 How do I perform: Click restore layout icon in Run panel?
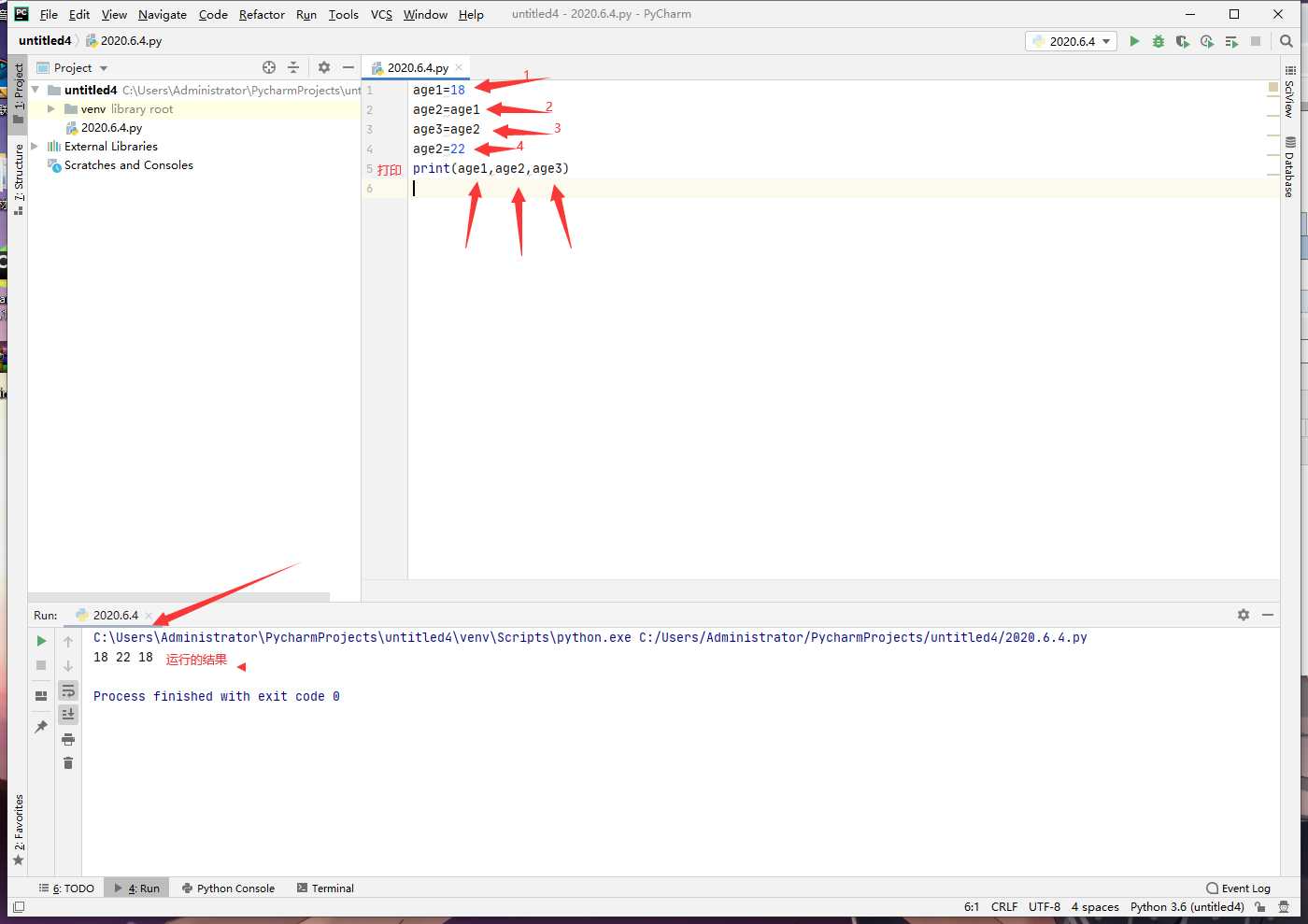pyautogui.click(x=41, y=696)
